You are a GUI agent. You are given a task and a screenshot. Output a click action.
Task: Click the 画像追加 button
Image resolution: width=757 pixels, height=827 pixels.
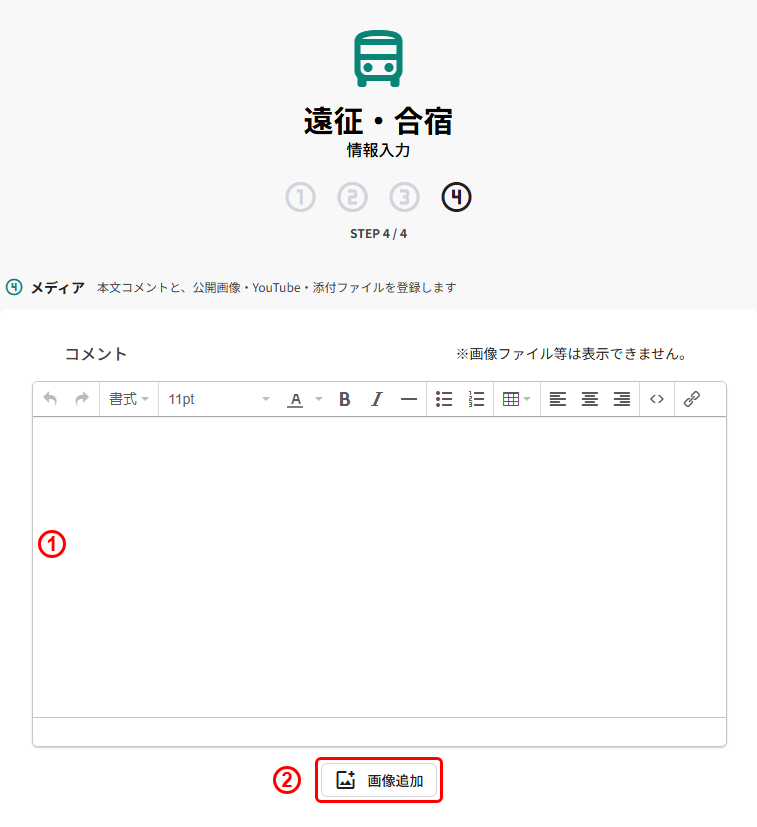click(x=379, y=780)
